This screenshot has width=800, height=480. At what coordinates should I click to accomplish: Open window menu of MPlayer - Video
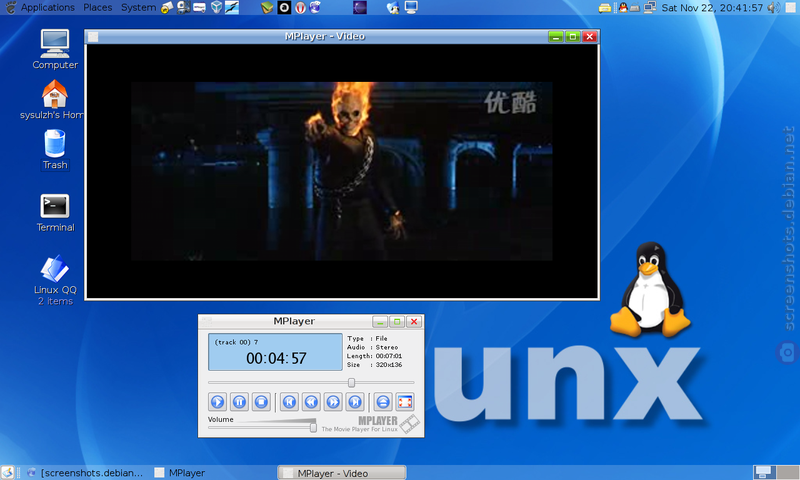click(93, 37)
